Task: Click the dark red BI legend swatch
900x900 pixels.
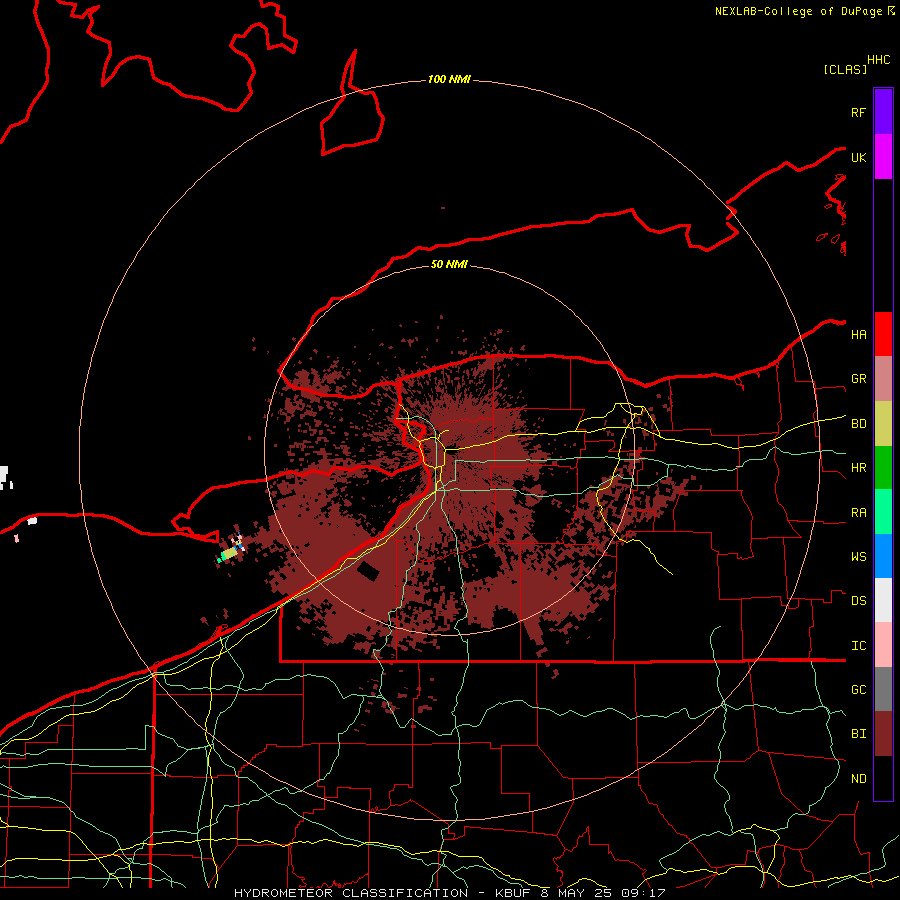Action: coord(883,734)
